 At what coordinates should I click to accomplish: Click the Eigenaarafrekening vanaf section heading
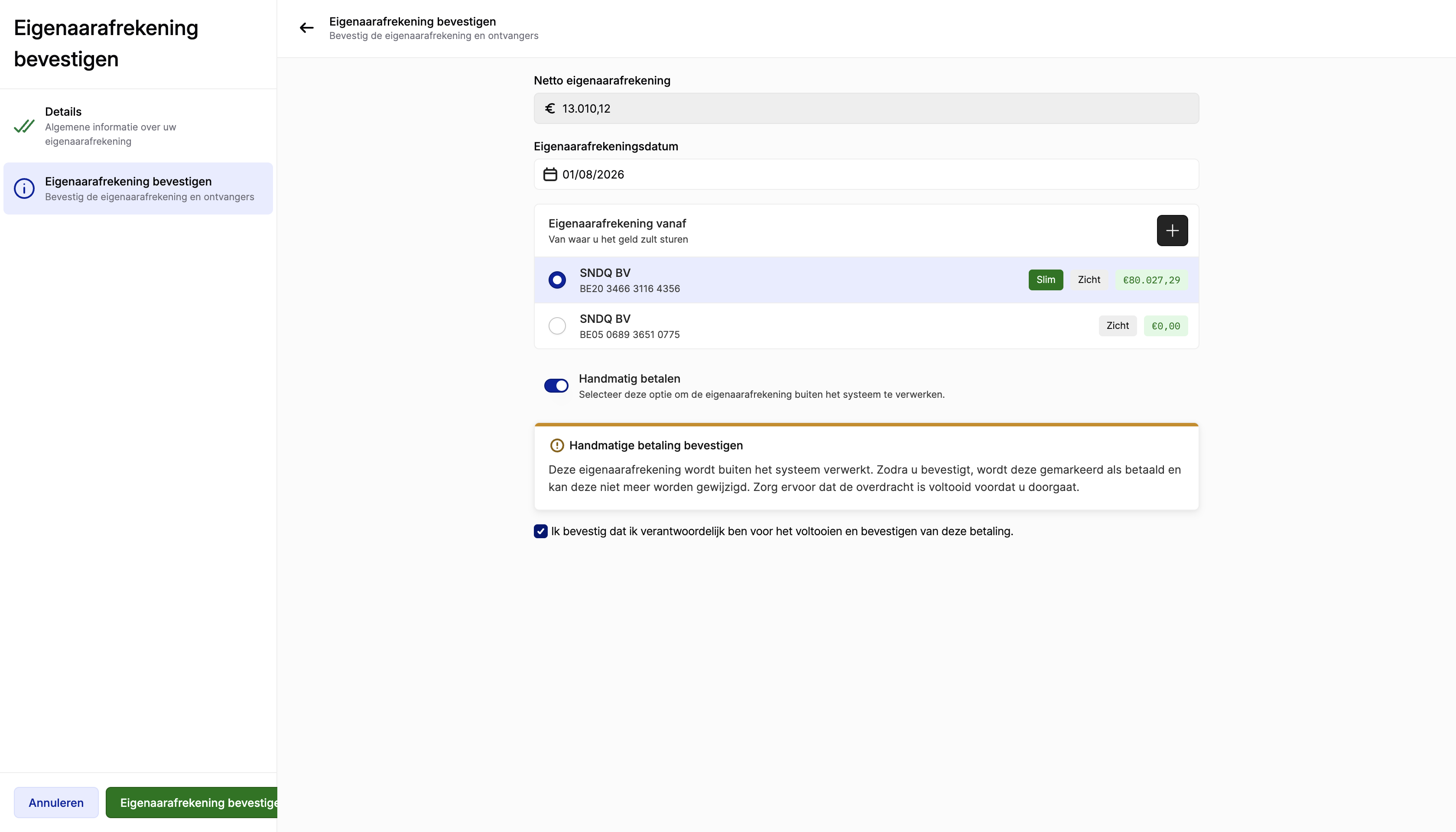[617, 224]
